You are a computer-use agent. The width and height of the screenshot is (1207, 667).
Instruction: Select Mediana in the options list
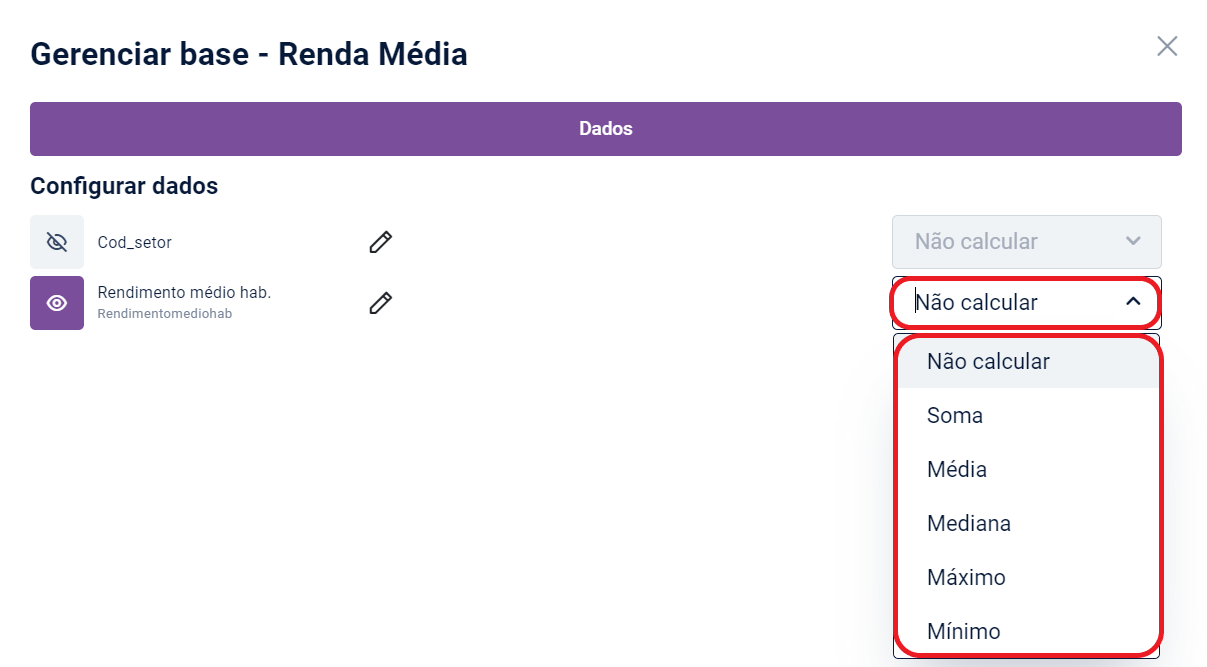[x=969, y=524]
